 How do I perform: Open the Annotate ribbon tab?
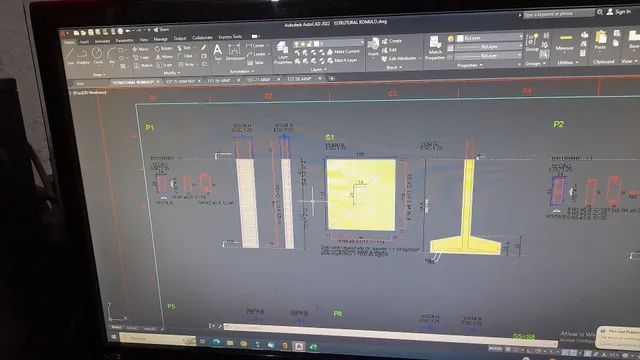tap(102, 41)
